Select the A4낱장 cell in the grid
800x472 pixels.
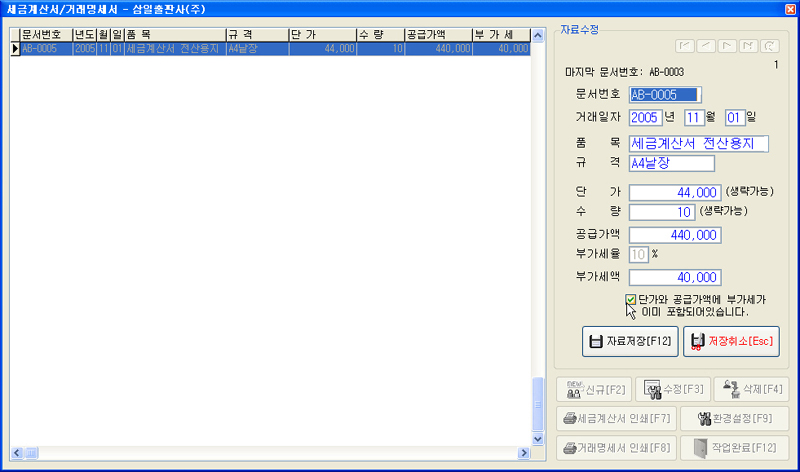pos(258,49)
